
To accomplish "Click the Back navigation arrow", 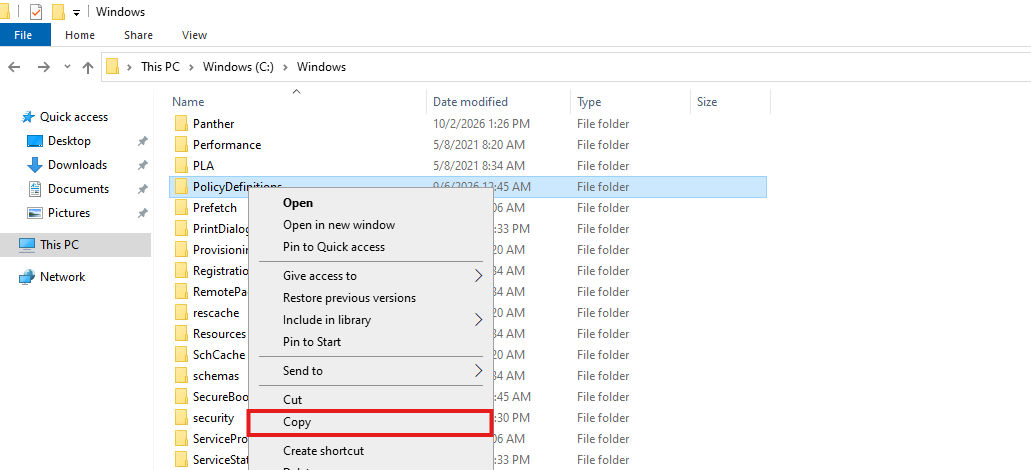I will [x=14, y=67].
